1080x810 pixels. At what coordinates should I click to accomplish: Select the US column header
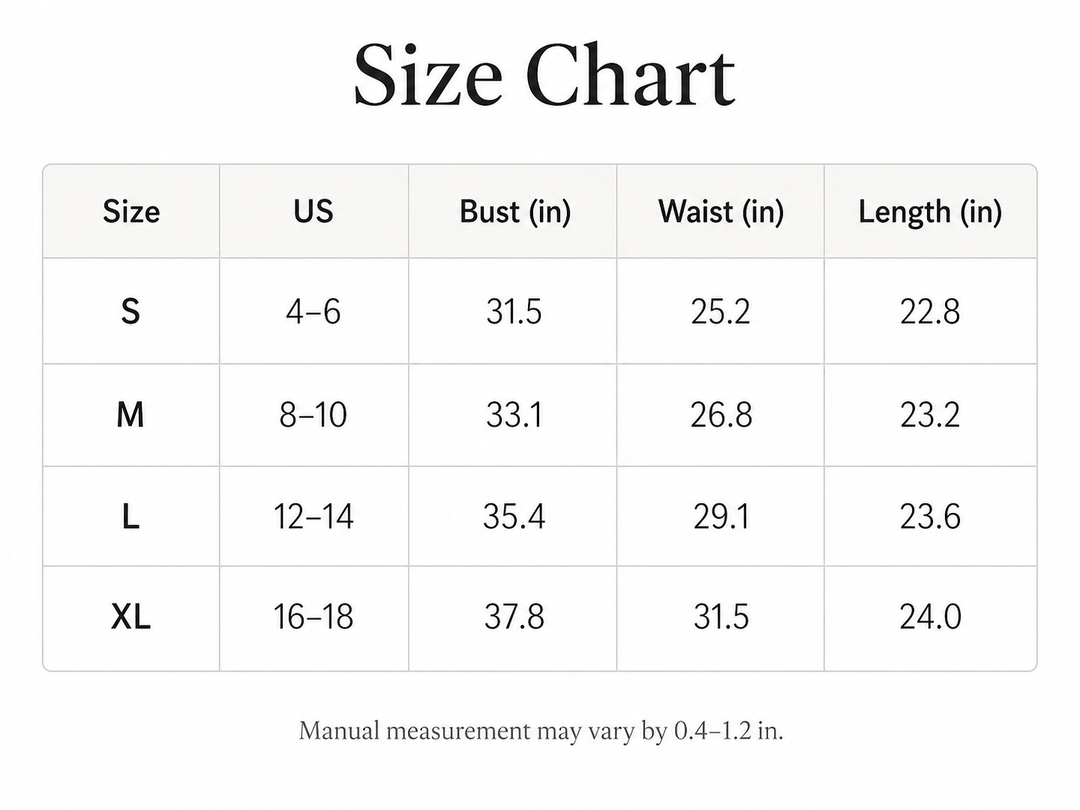(x=313, y=211)
